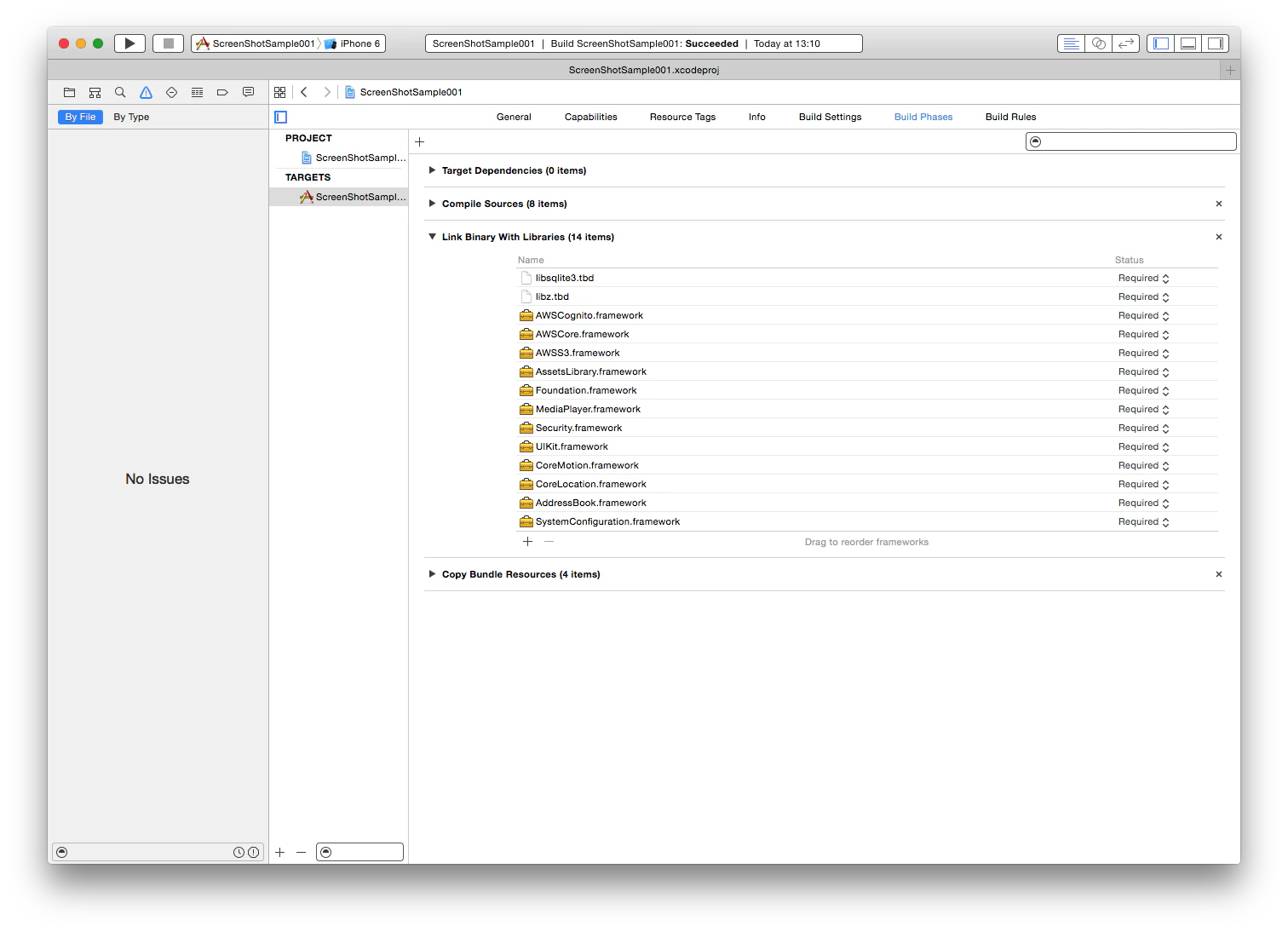Image resolution: width=1288 pixels, height=932 pixels.
Task: Open the Symbol navigator icon
Action: click(95, 92)
